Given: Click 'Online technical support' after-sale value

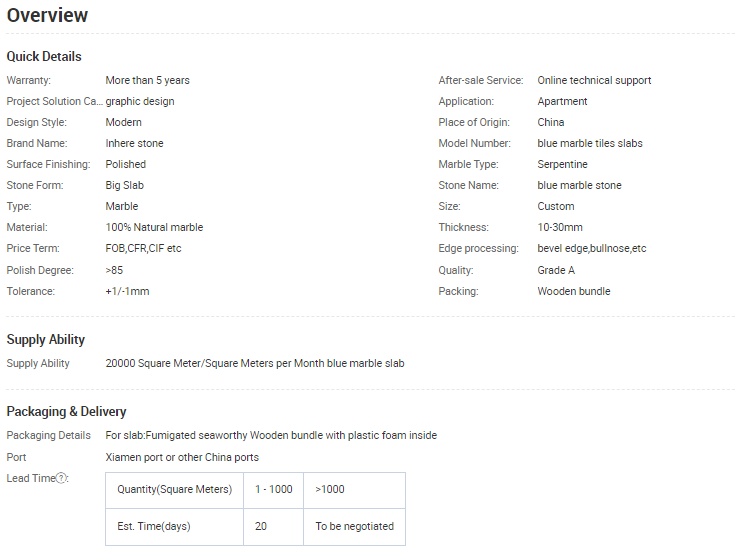Looking at the screenshot, I should coord(594,80).
